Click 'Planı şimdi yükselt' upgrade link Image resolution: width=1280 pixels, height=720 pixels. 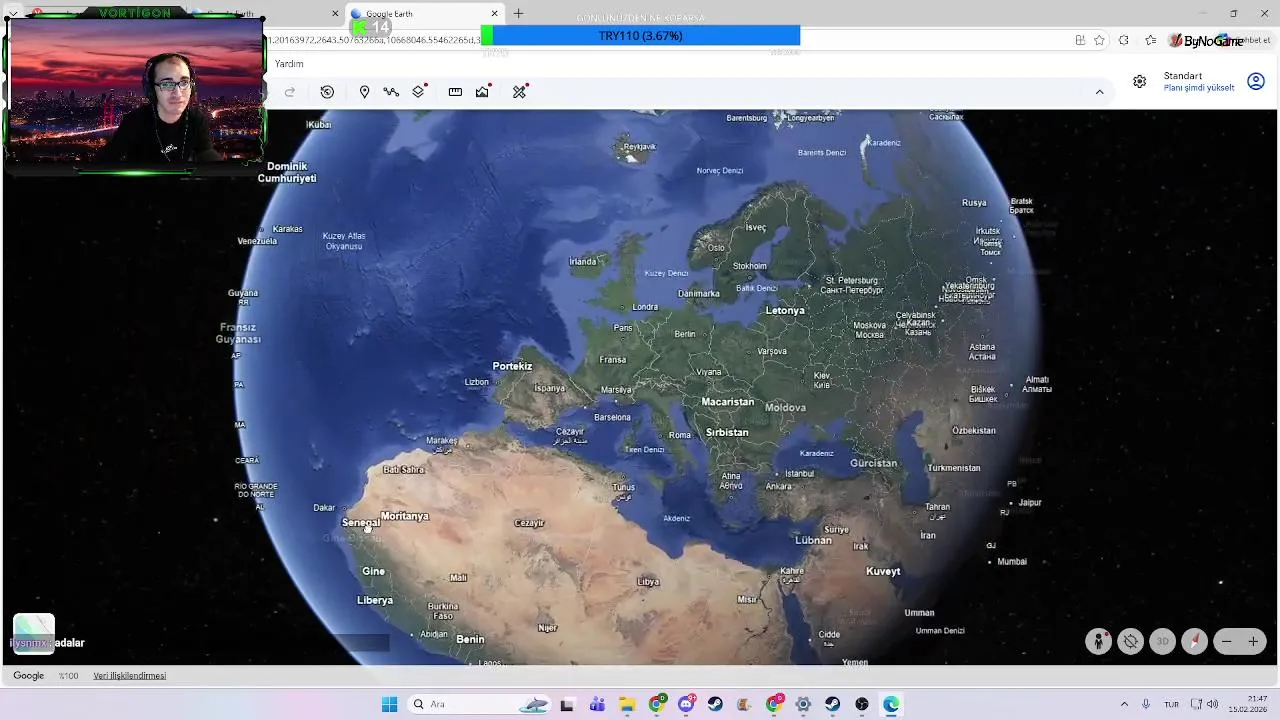point(1199,88)
